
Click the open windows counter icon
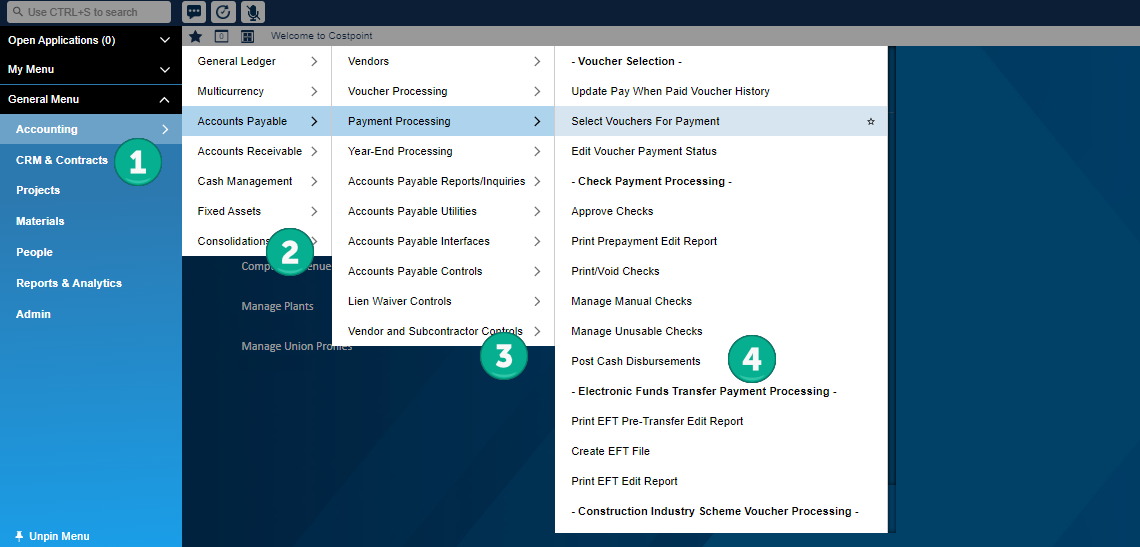(221, 36)
